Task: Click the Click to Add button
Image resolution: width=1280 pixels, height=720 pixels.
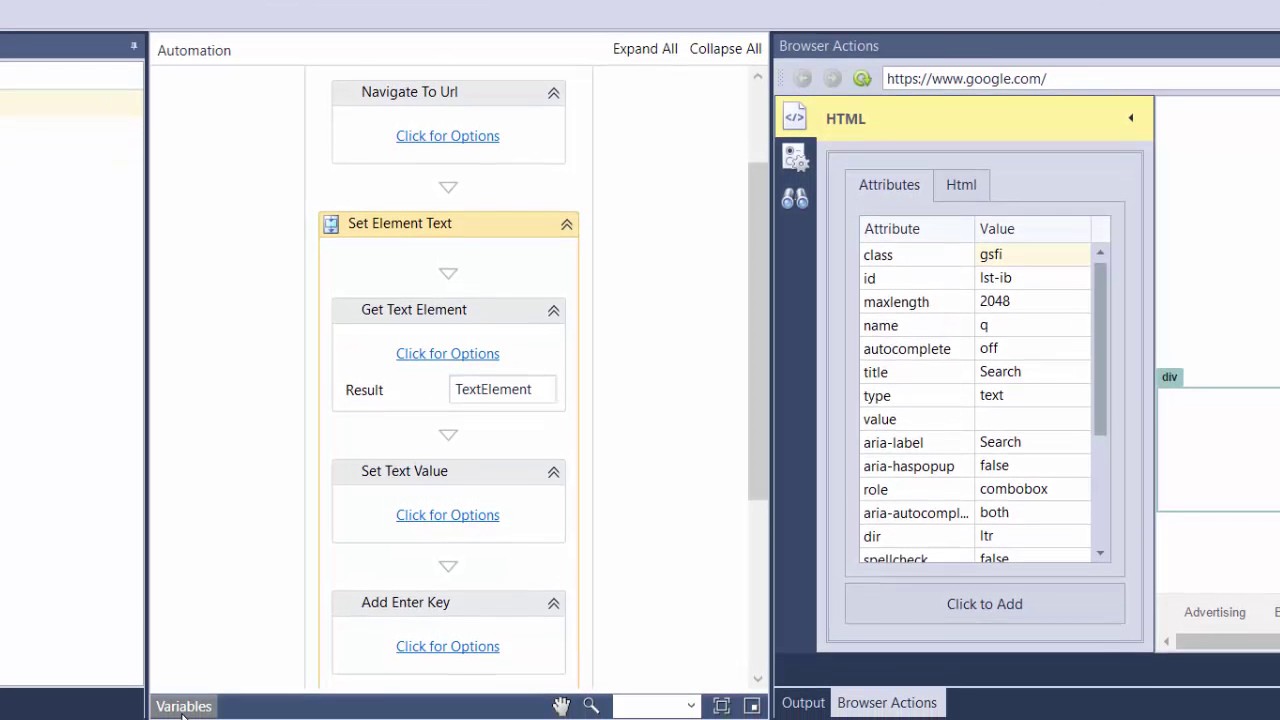Action: point(985,604)
